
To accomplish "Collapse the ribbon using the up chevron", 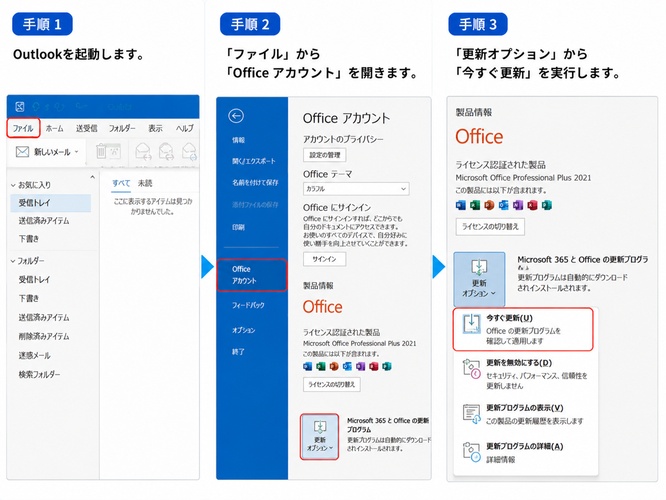I will pyautogui.click(x=92, y=177).
